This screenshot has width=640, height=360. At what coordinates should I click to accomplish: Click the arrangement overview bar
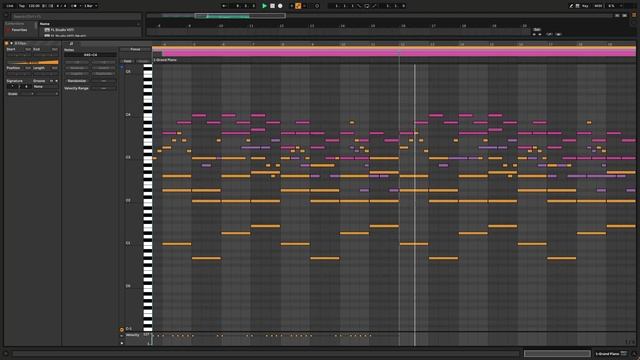(x=380, y=16)
